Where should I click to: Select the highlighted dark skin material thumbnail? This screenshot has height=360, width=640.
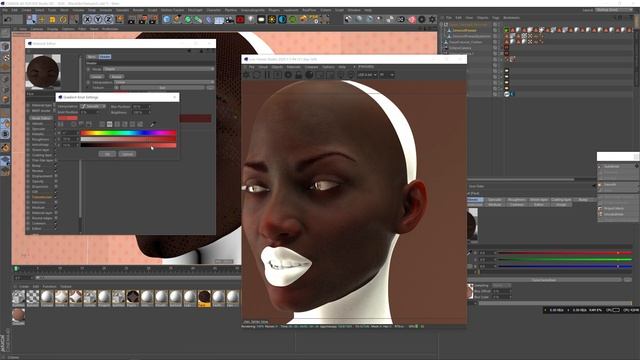pyautogui.click(x=204, y=298)
